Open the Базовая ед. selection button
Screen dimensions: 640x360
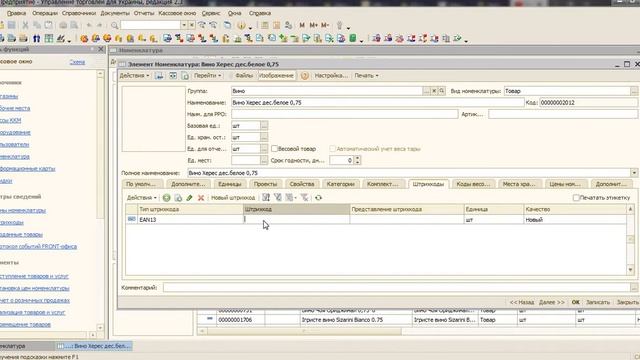pyautogui.click(x=264, y=126)
